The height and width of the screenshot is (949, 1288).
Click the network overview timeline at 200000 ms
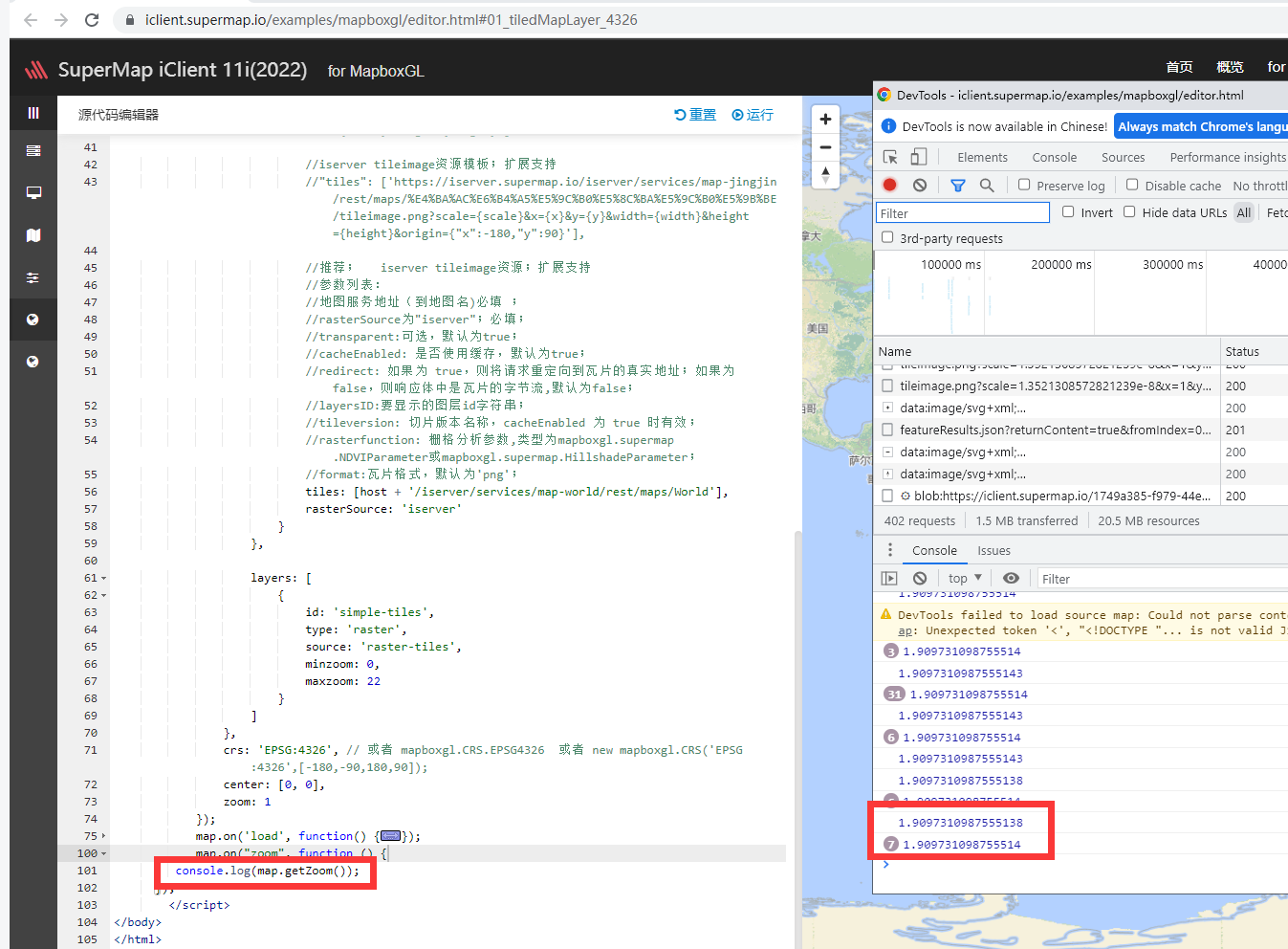(1060, 265)
